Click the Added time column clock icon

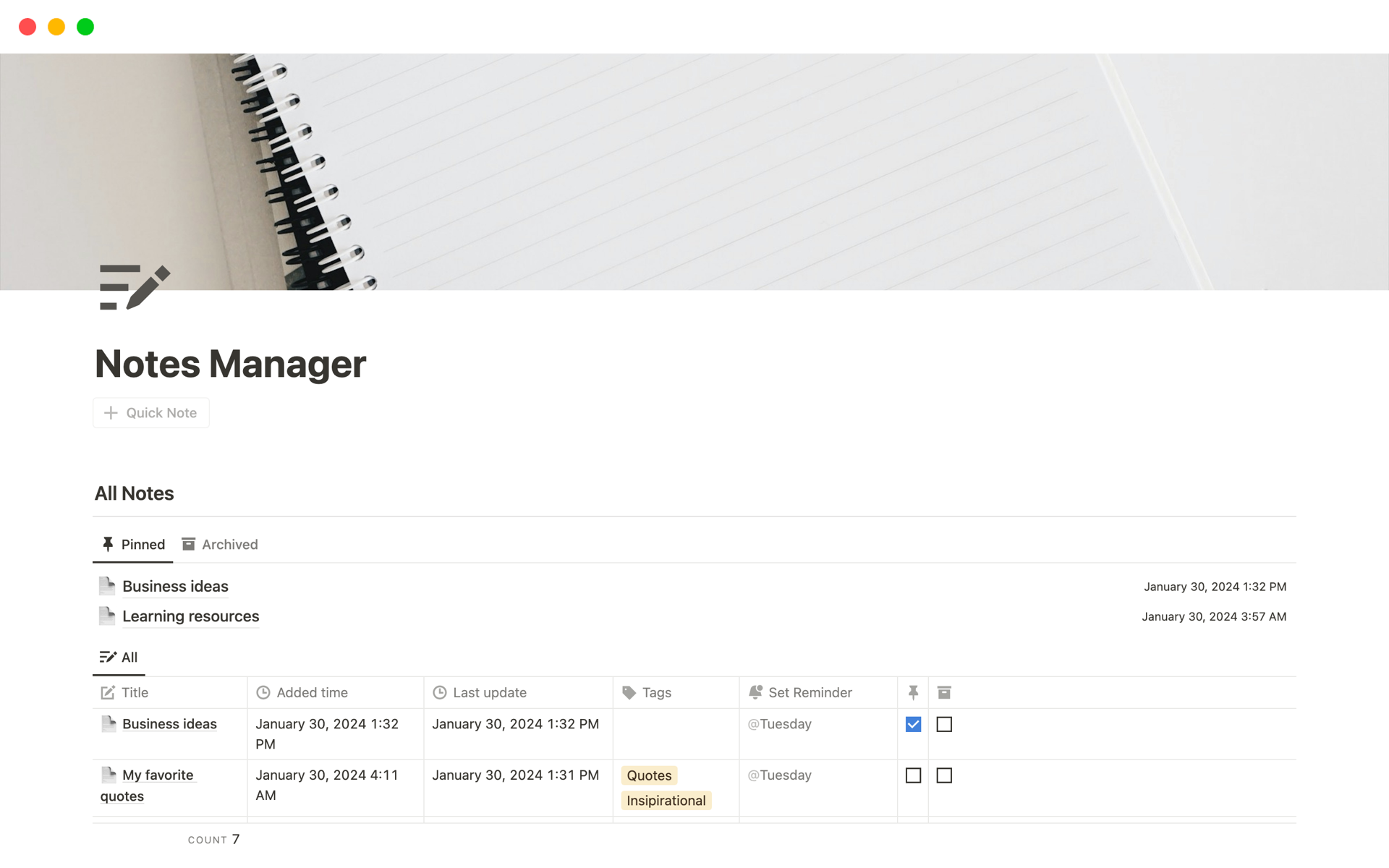[x=263, y=691]
